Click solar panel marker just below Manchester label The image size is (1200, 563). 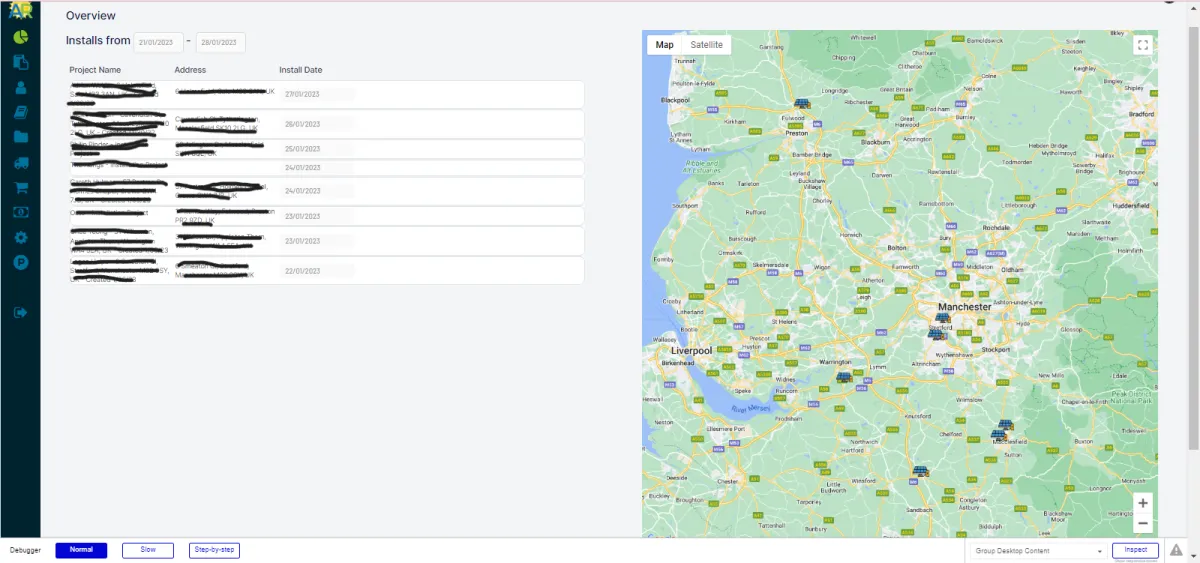[941, 318]
